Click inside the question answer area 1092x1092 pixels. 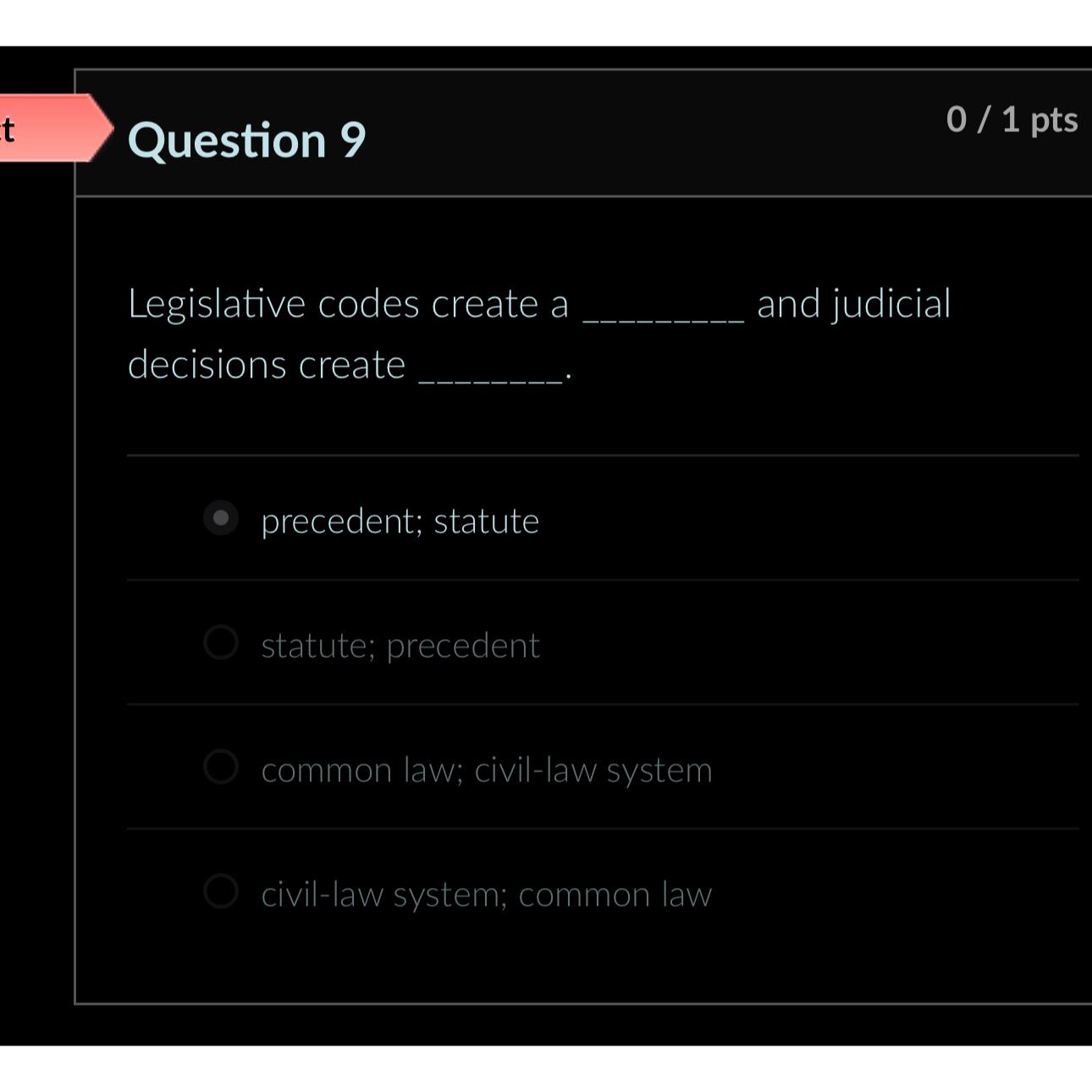pos(584,593)
